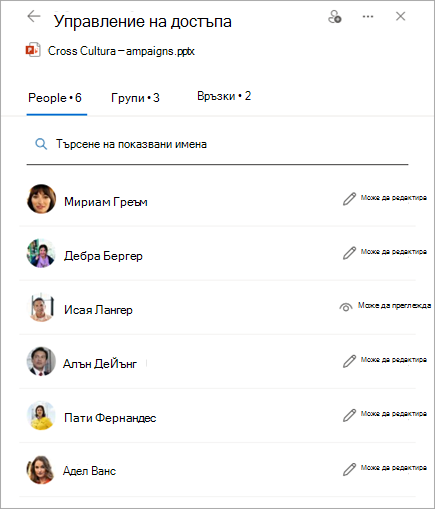Viewport: 435px width, 509px height.
Task: Select the People tab
Action: pyautogui.click(x=55, y=98)
